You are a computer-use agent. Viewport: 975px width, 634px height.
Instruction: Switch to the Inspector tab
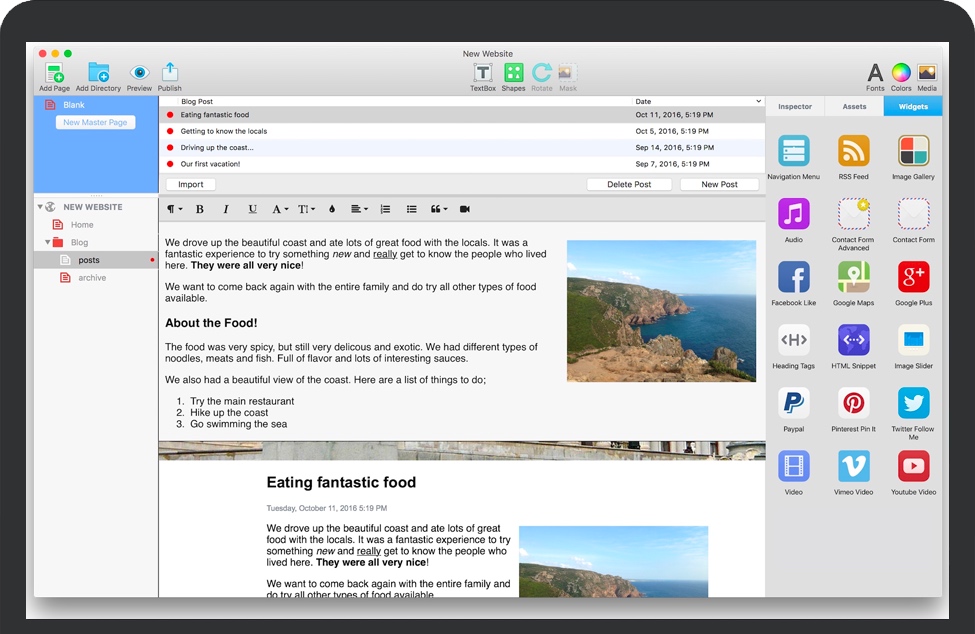pyautogui.click(x=795, y=106)
